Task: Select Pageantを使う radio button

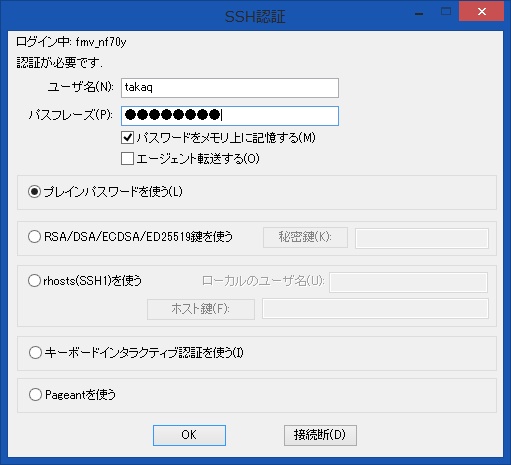Action: tap(35, 395)
